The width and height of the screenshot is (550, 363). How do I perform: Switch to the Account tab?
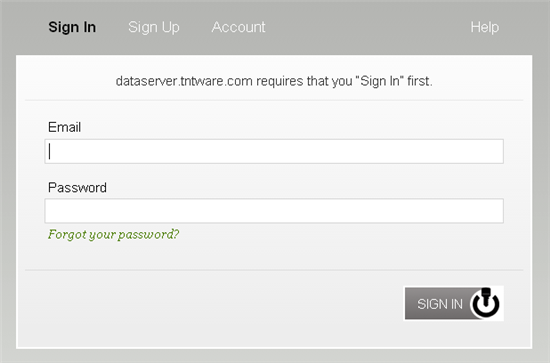pos(239,27)
